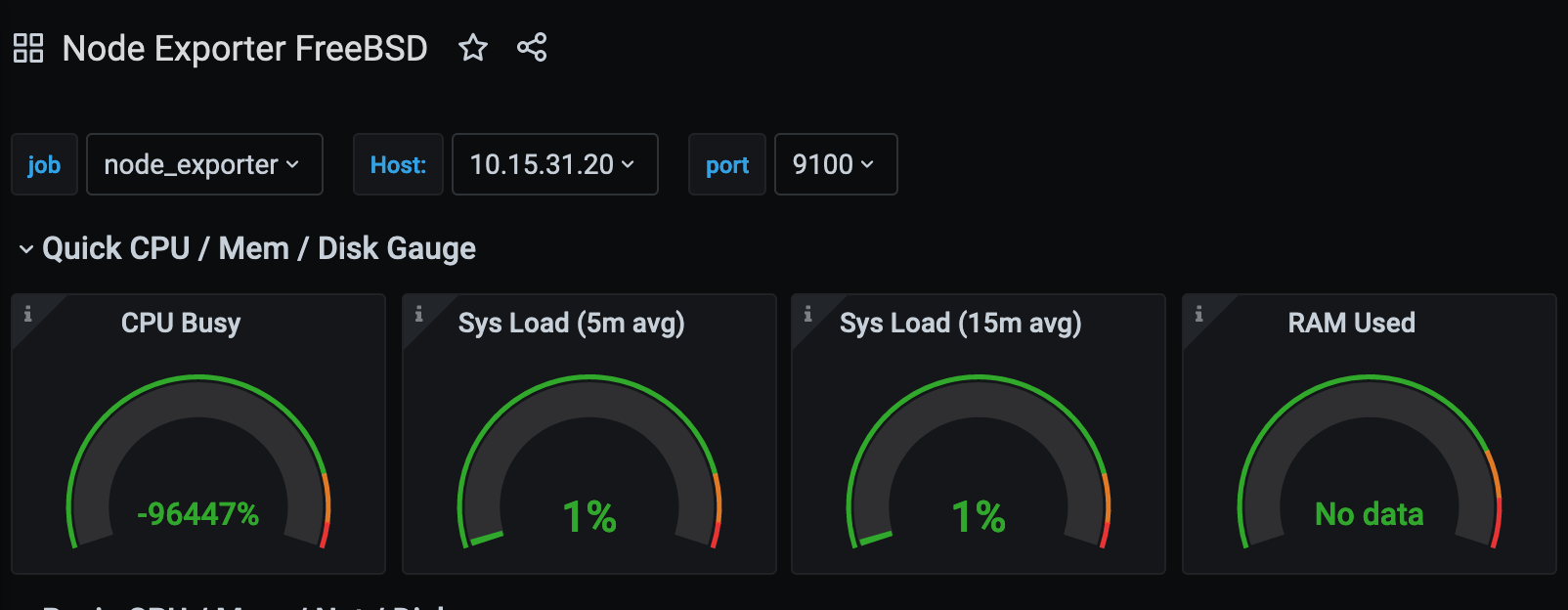This screenshot has height=610, width=1568.
Task: Click the 1% value in Sys Load (5m avg)
Action: click(x=589, y=516)
